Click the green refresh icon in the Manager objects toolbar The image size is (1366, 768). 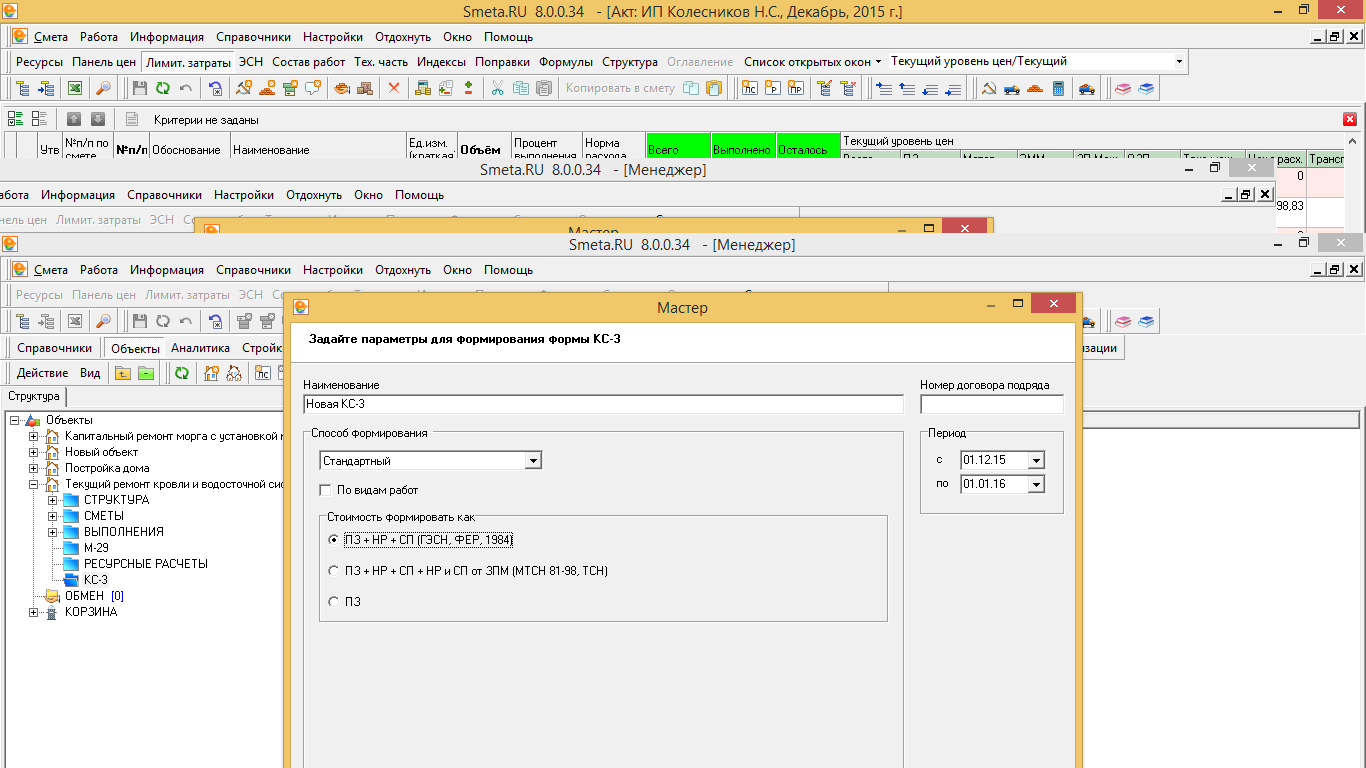click(x=182, y=373)
